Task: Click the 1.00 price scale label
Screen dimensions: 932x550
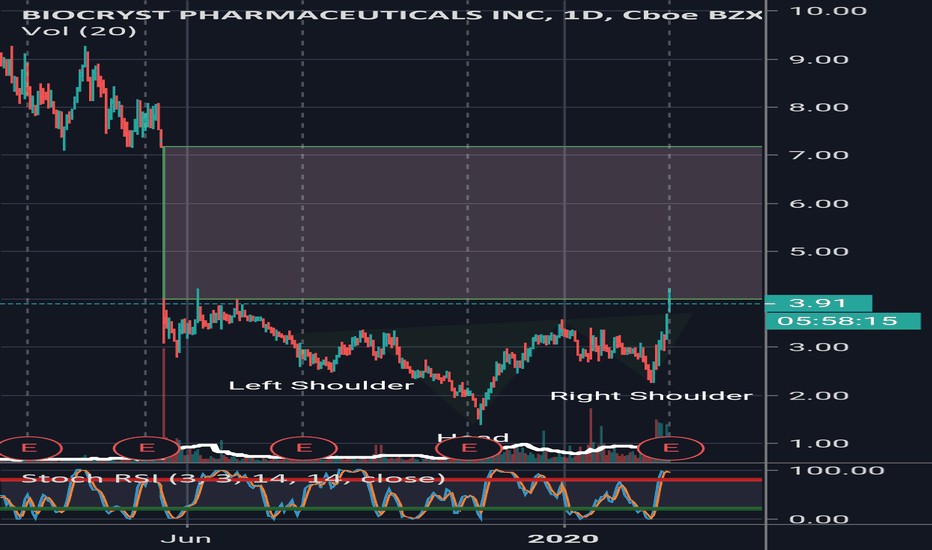Action: 818,444
